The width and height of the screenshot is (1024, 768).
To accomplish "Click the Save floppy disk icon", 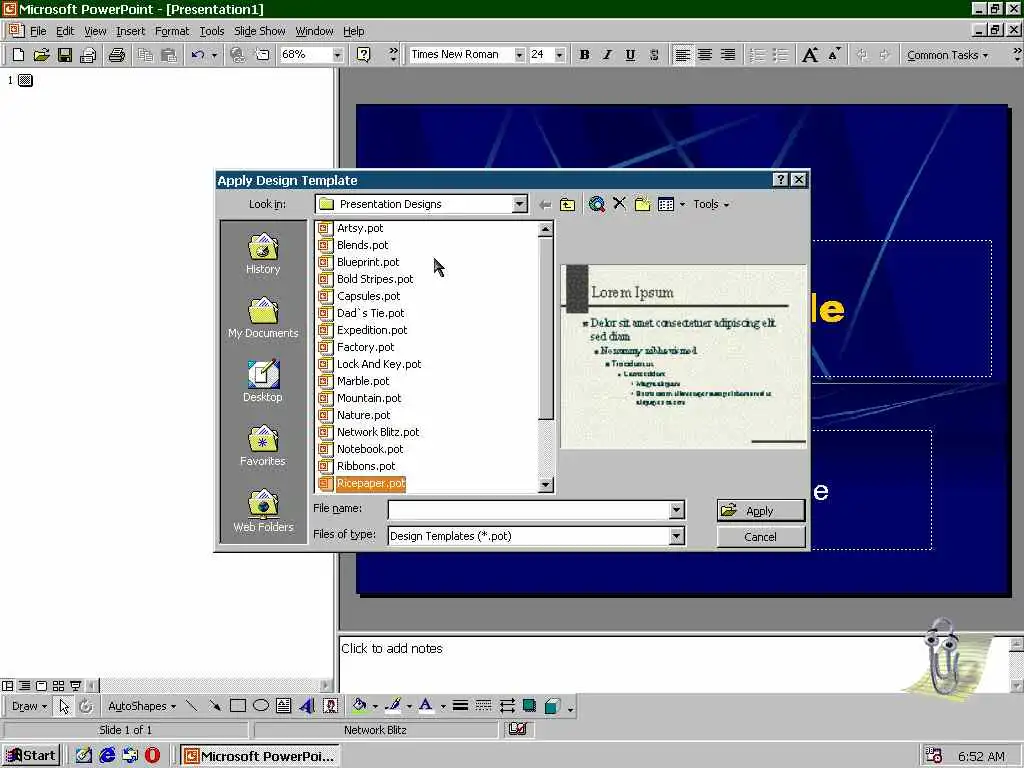I will (x=65, y=55).
